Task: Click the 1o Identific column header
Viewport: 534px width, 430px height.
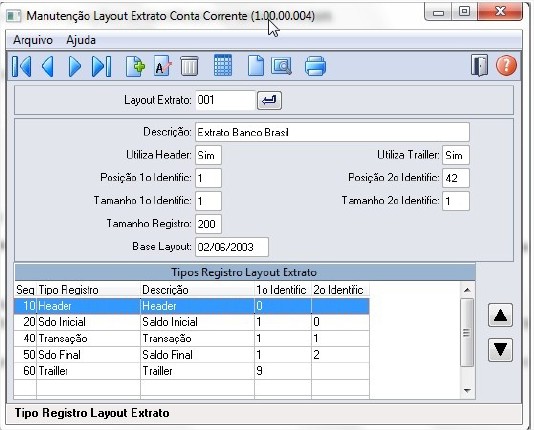Action: [283, 290]
